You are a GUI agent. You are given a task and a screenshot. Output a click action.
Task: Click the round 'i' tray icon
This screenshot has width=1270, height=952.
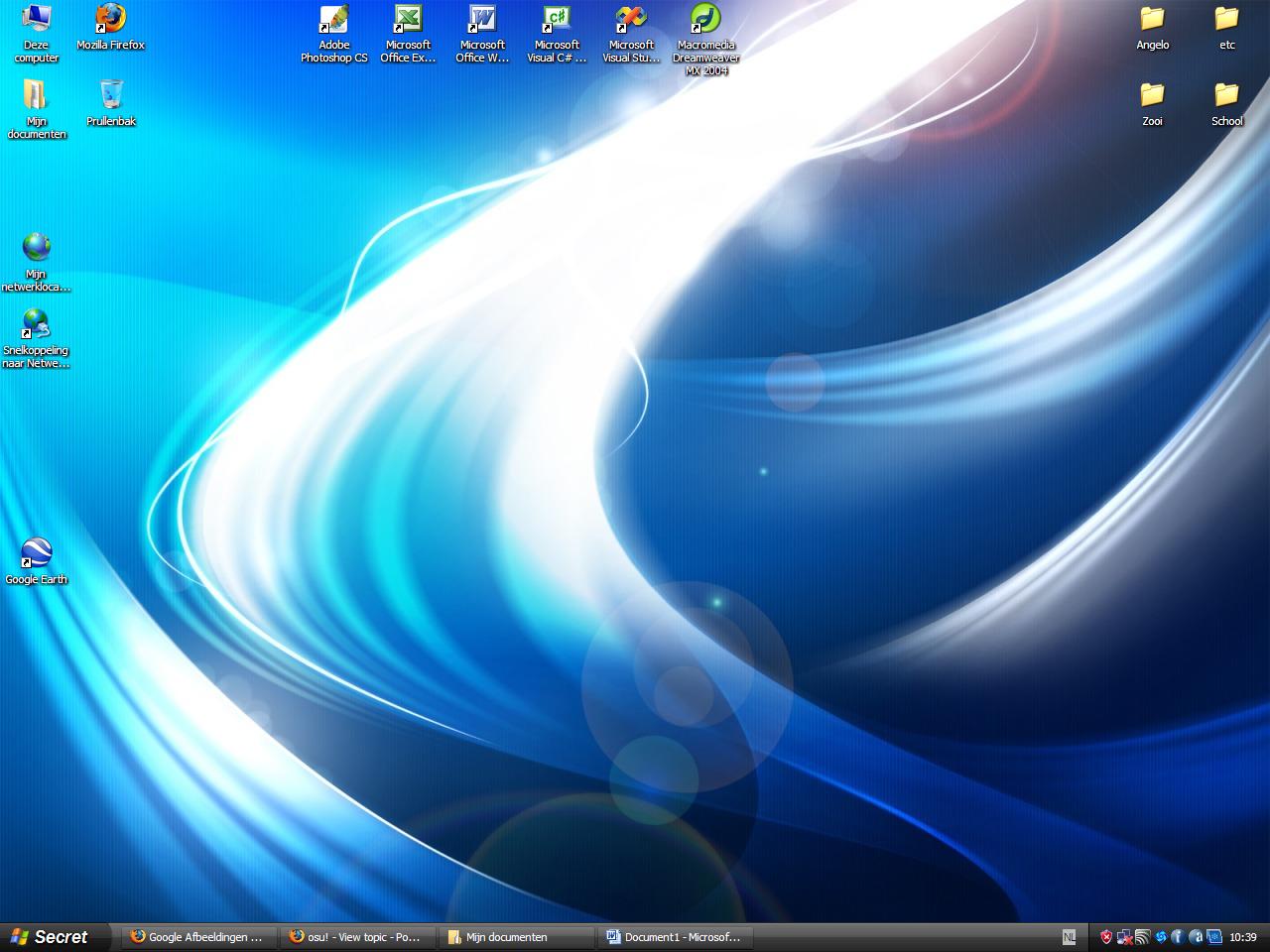[x=1178, y=937]
